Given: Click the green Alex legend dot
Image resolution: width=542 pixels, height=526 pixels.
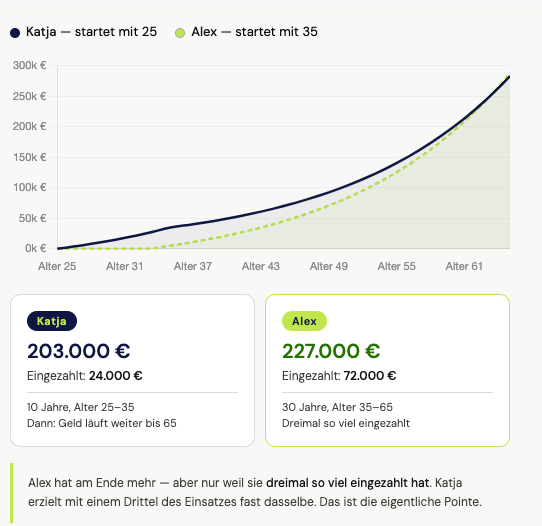Looking at the screenshot, I should (x=180, y=33).
